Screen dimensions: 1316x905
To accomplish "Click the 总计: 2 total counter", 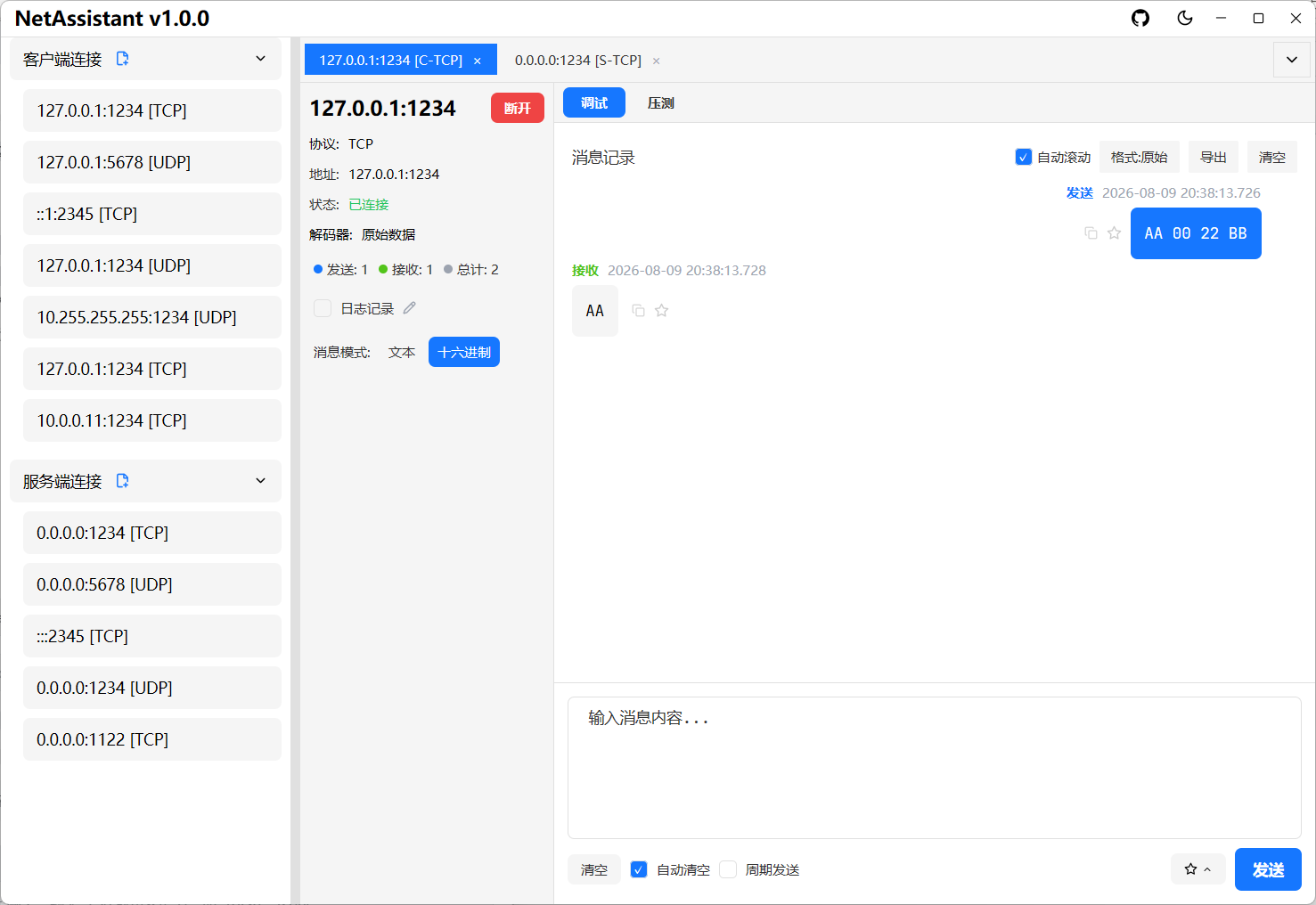I will pyautogui.click(x=471, y=270).
